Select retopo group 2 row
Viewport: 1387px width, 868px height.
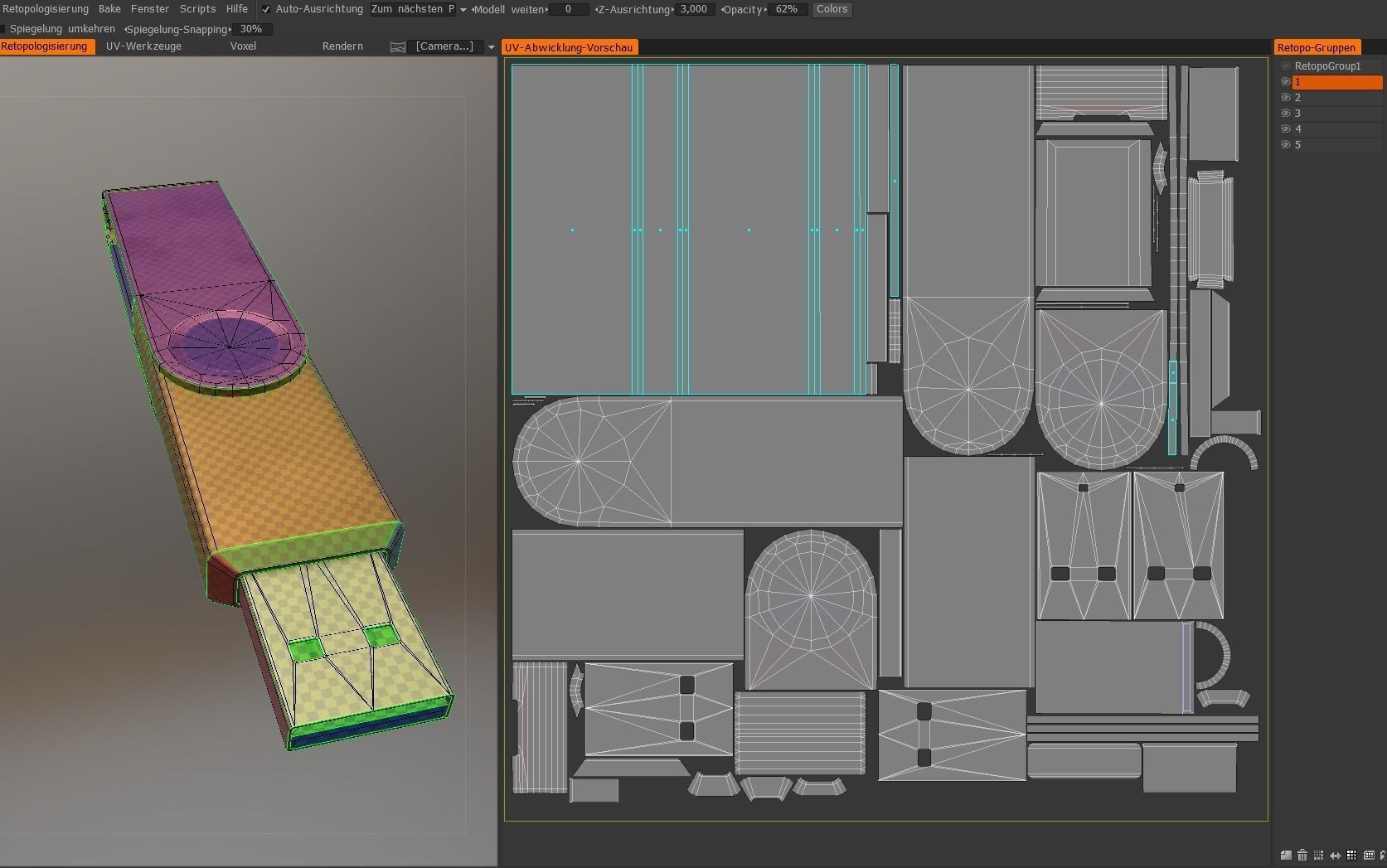pyautogui.click(x=1337, y=98)
